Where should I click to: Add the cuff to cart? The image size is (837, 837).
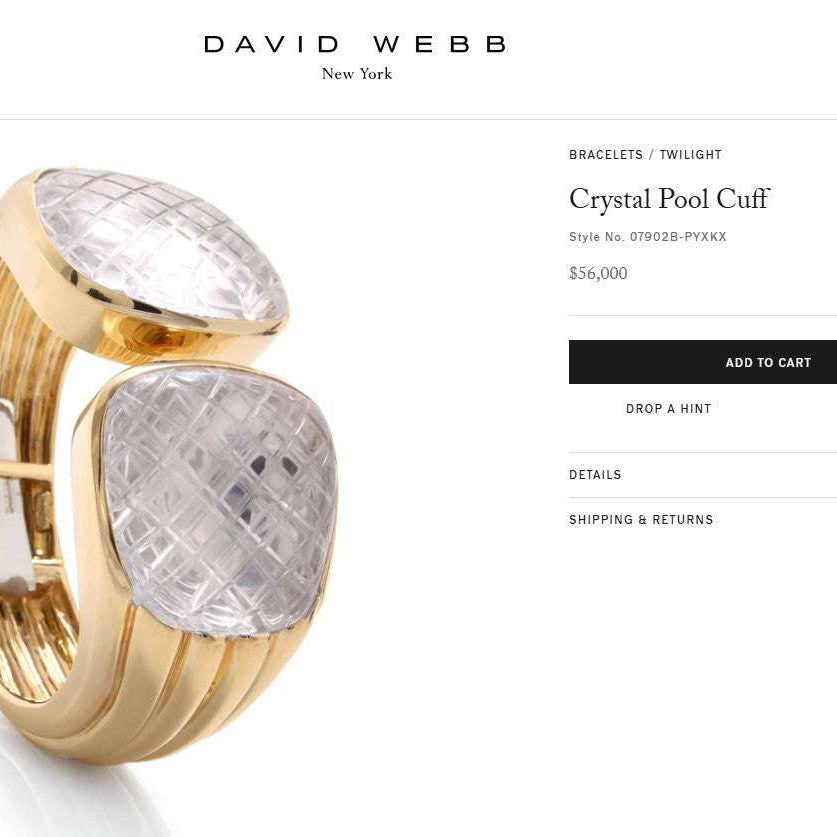click(703, 362)
